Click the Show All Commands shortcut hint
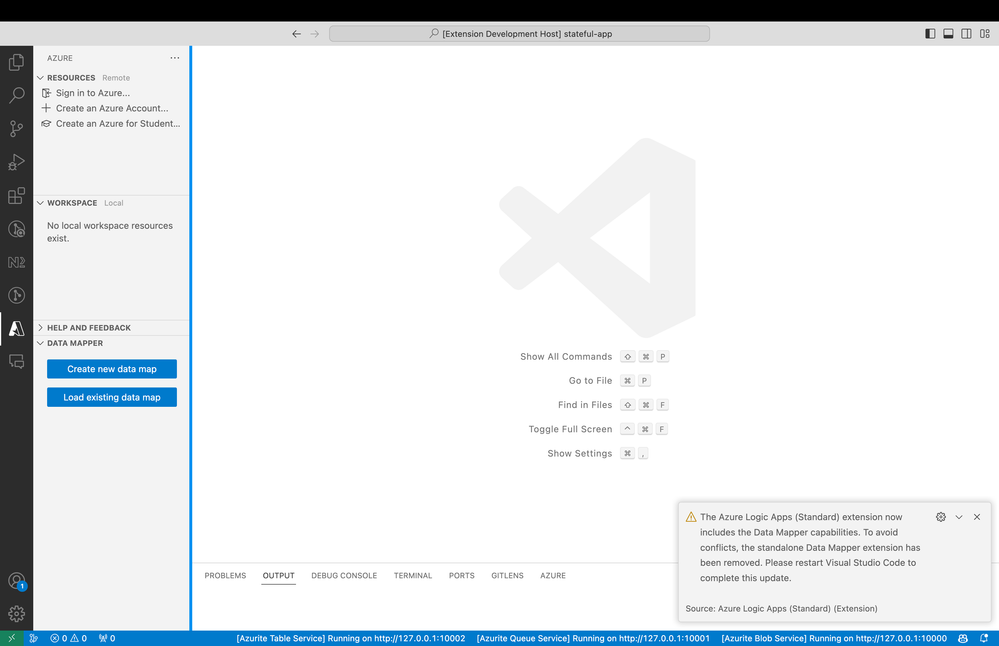This screenshot has height=646, width=999. pyautogui.click(x=594, y=357)
